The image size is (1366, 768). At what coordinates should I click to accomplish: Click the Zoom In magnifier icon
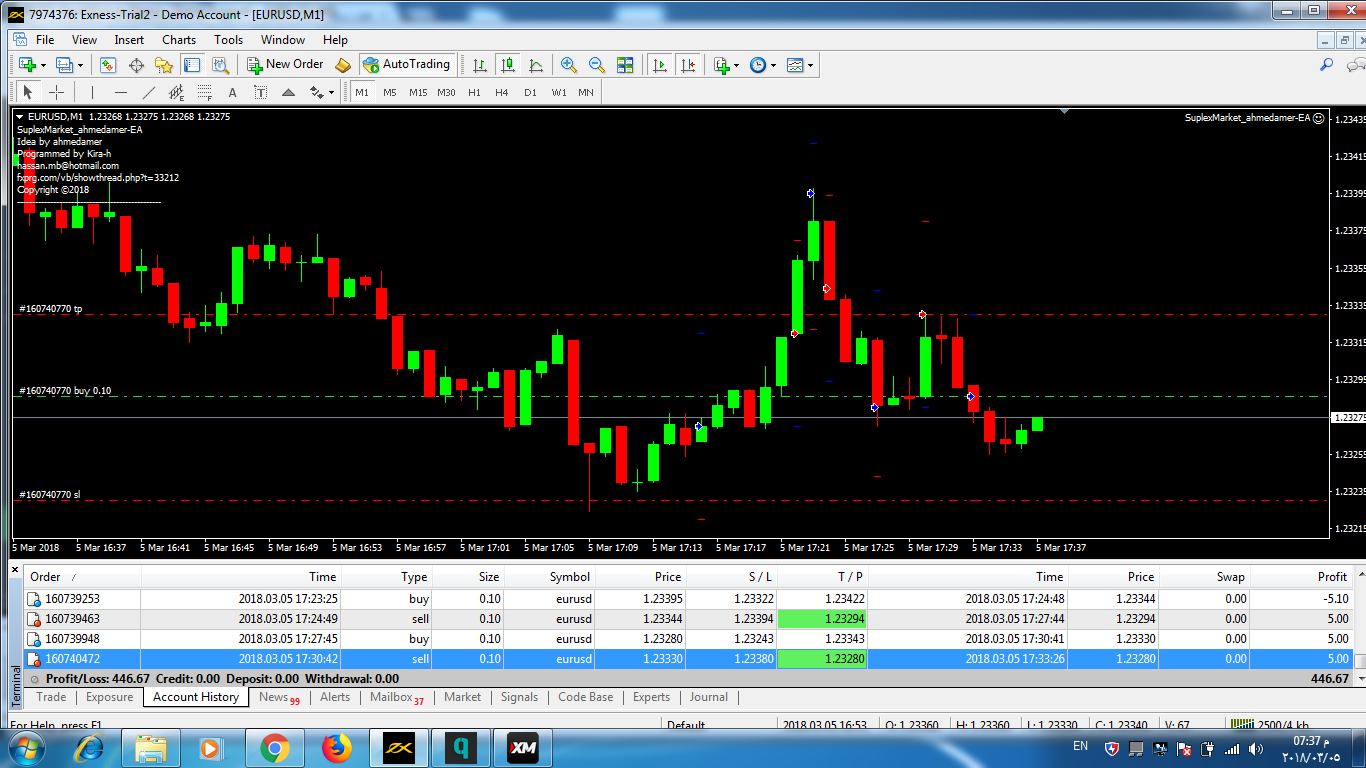[569, 65]
